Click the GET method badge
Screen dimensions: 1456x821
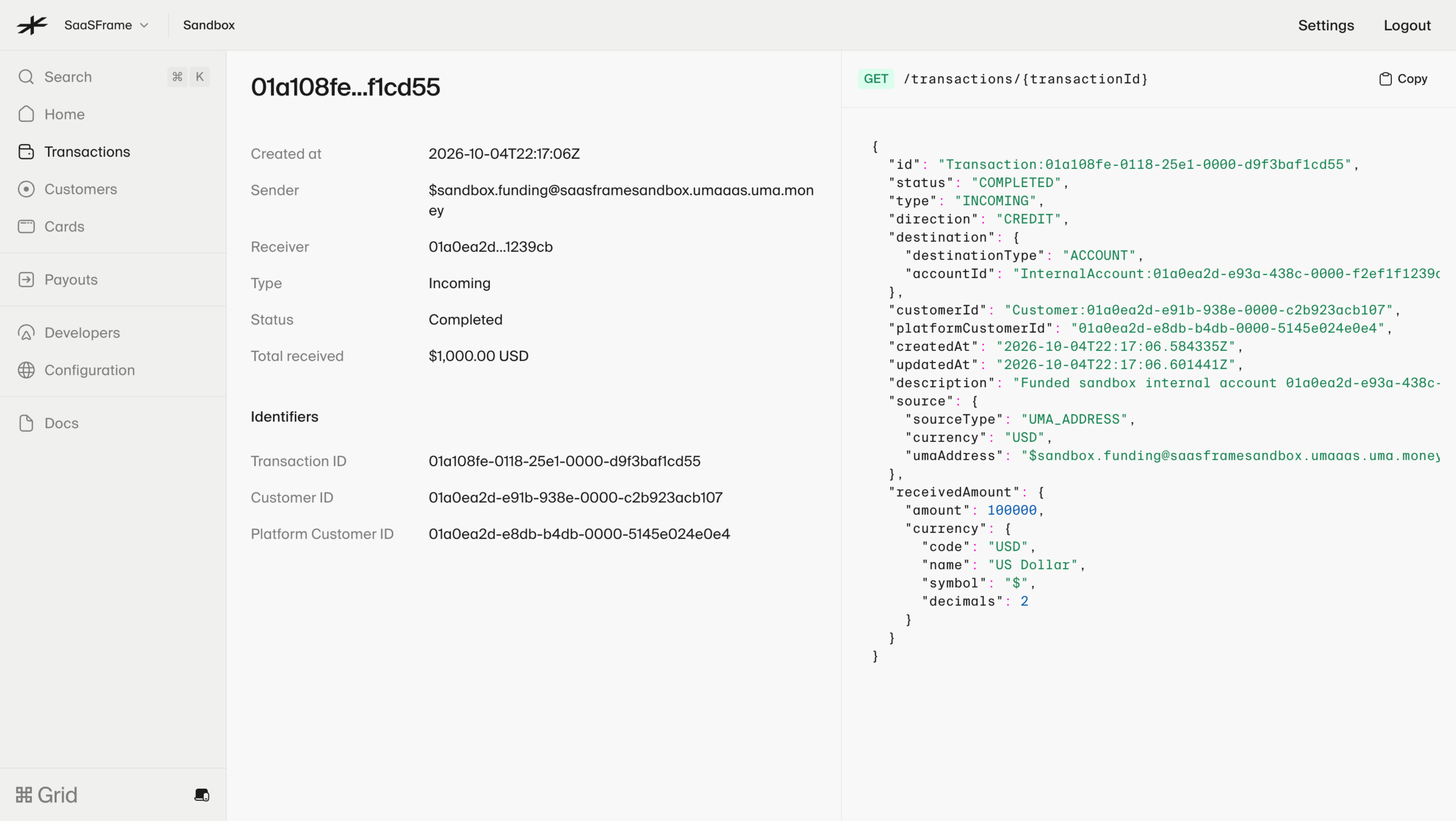click(876, 79)
